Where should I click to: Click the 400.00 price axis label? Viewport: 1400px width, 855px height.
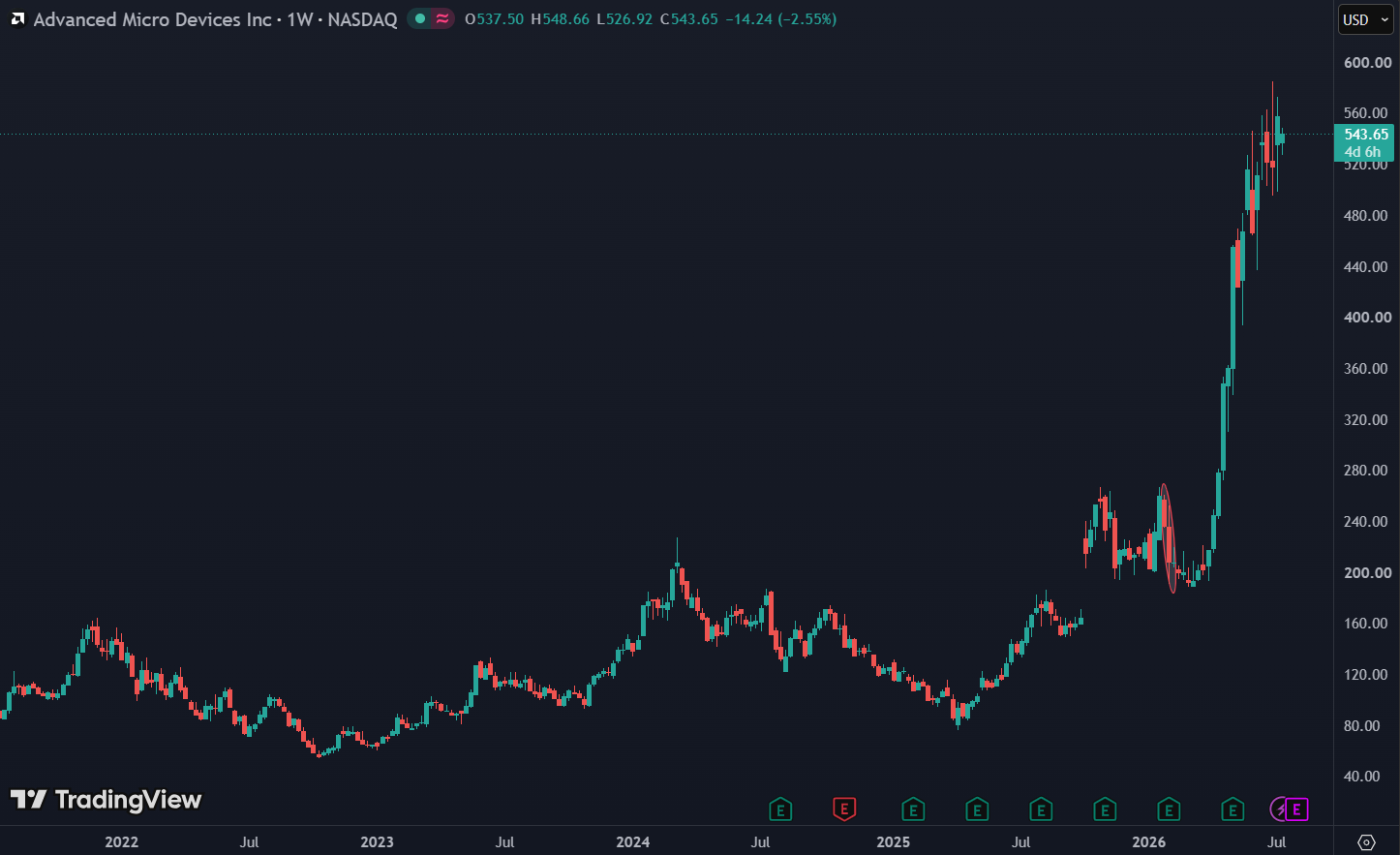click(x=1368, y=318)
